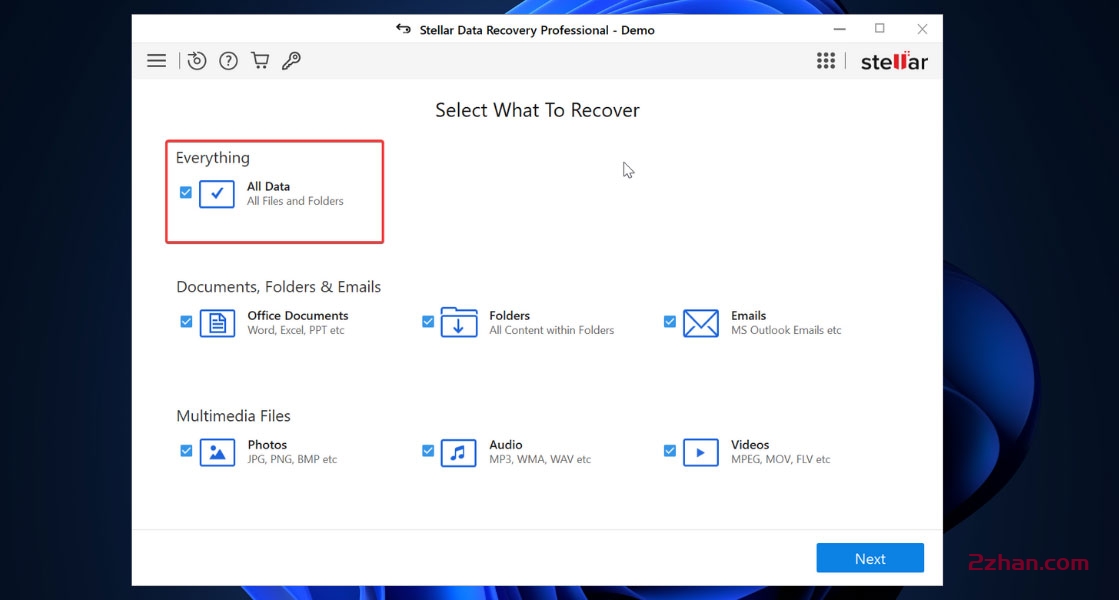Open Help via the question mark icon
Screen dimensions: 1119x600
click(228, 60)
